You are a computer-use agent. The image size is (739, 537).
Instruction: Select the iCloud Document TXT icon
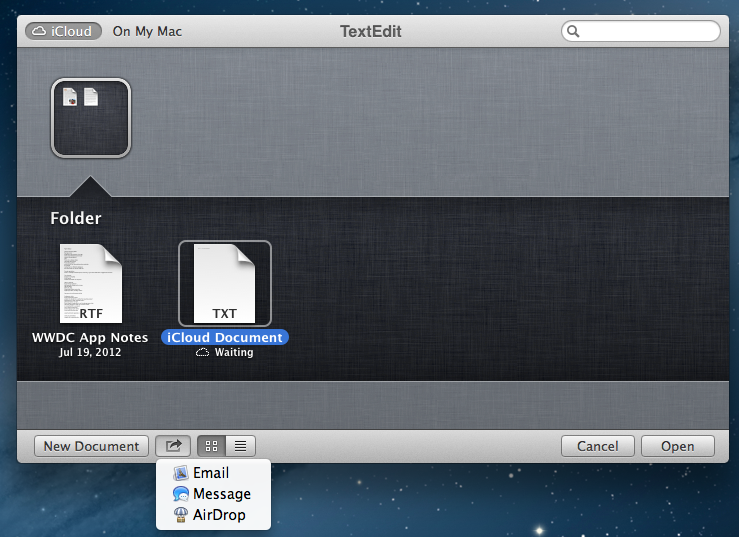(x=225, y=283)
